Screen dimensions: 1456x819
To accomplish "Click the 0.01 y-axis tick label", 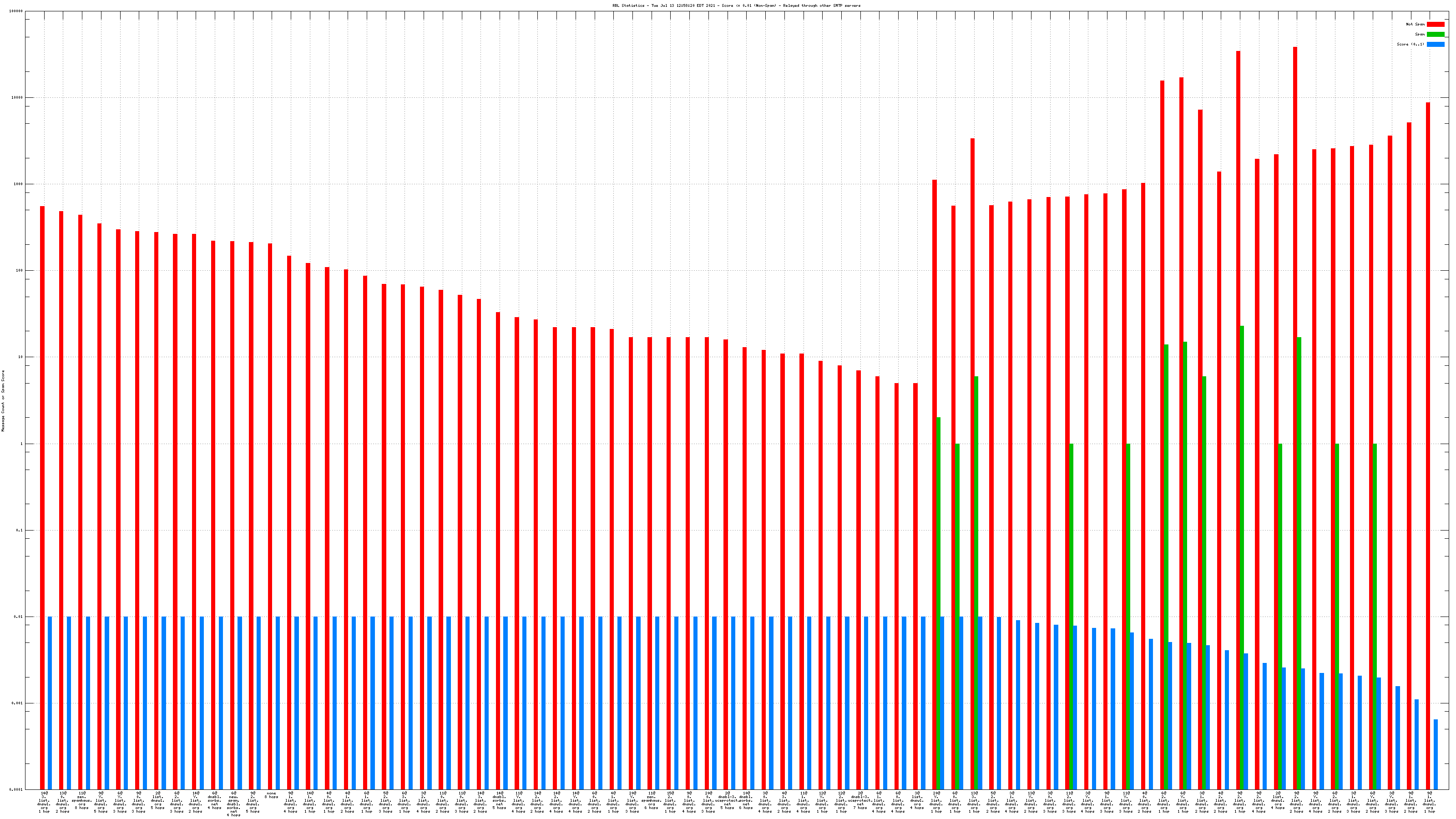I will pos(19,617).
